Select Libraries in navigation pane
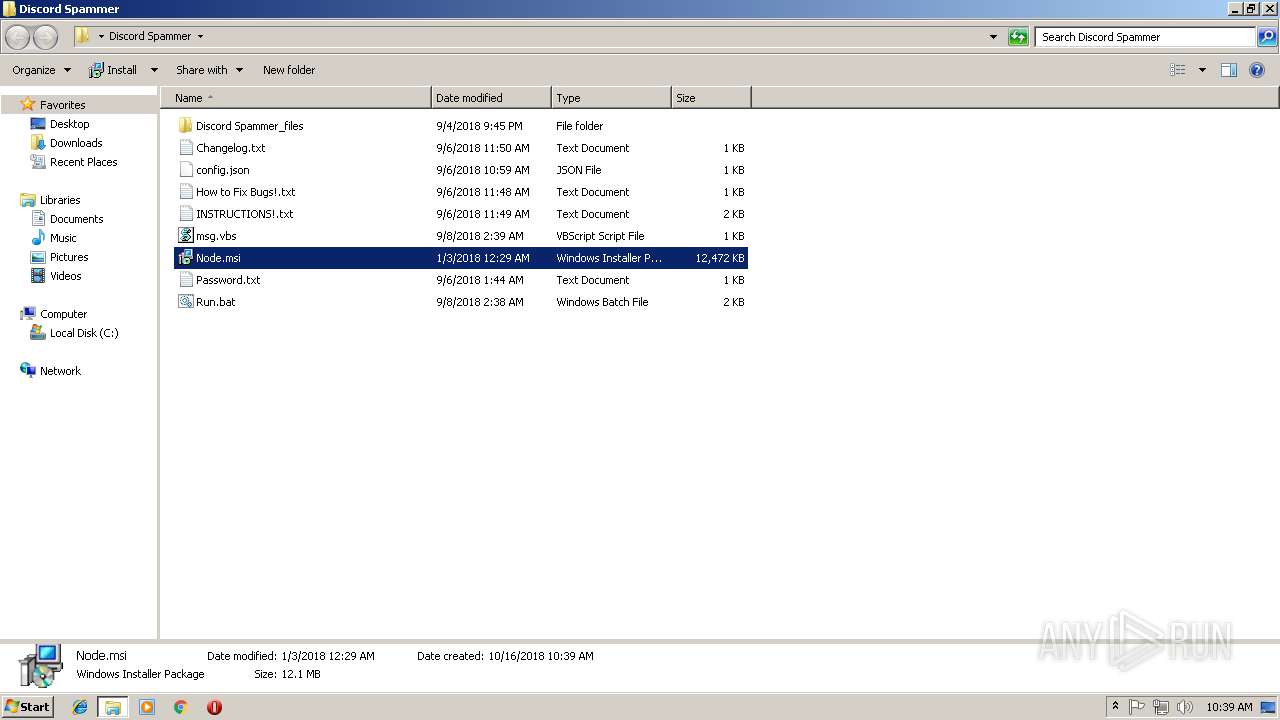The image size is (1280, 720). [x=60, y=200]
